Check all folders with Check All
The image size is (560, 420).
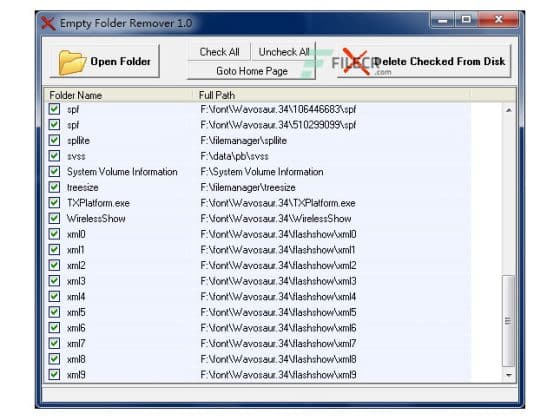(x=219, y=52)
